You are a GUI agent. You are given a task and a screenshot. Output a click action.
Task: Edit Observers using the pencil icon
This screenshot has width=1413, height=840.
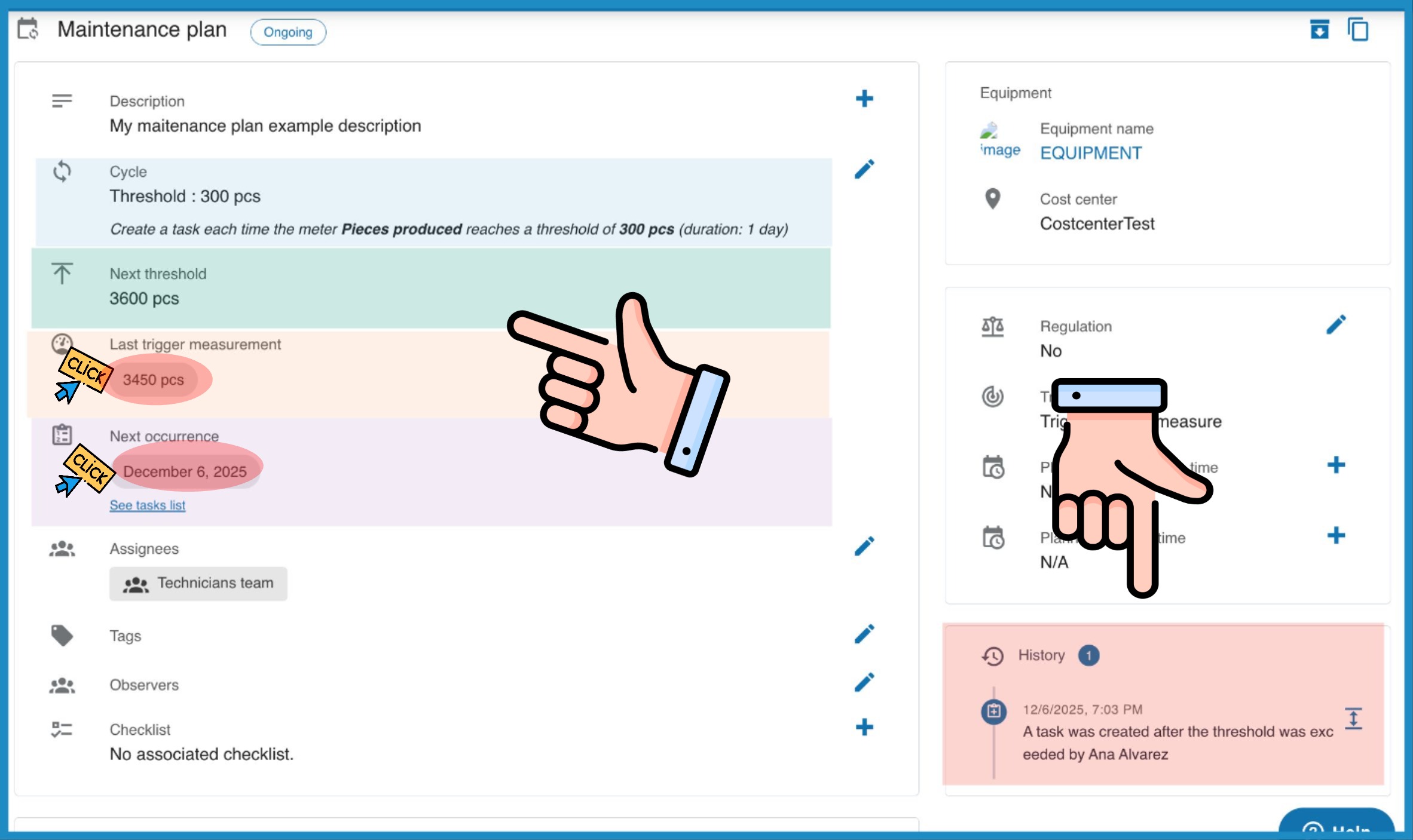point(864,682)
